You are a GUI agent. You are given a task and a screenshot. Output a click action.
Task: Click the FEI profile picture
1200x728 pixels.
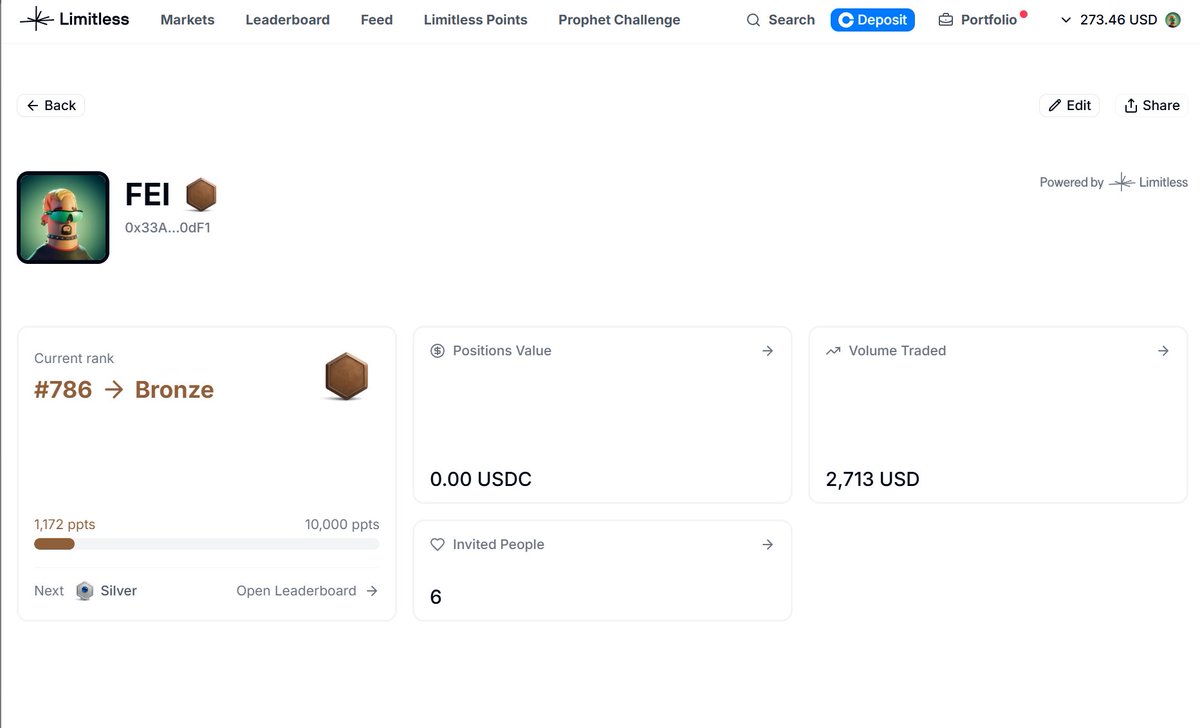pyautogui.click(x=63, y=218)
